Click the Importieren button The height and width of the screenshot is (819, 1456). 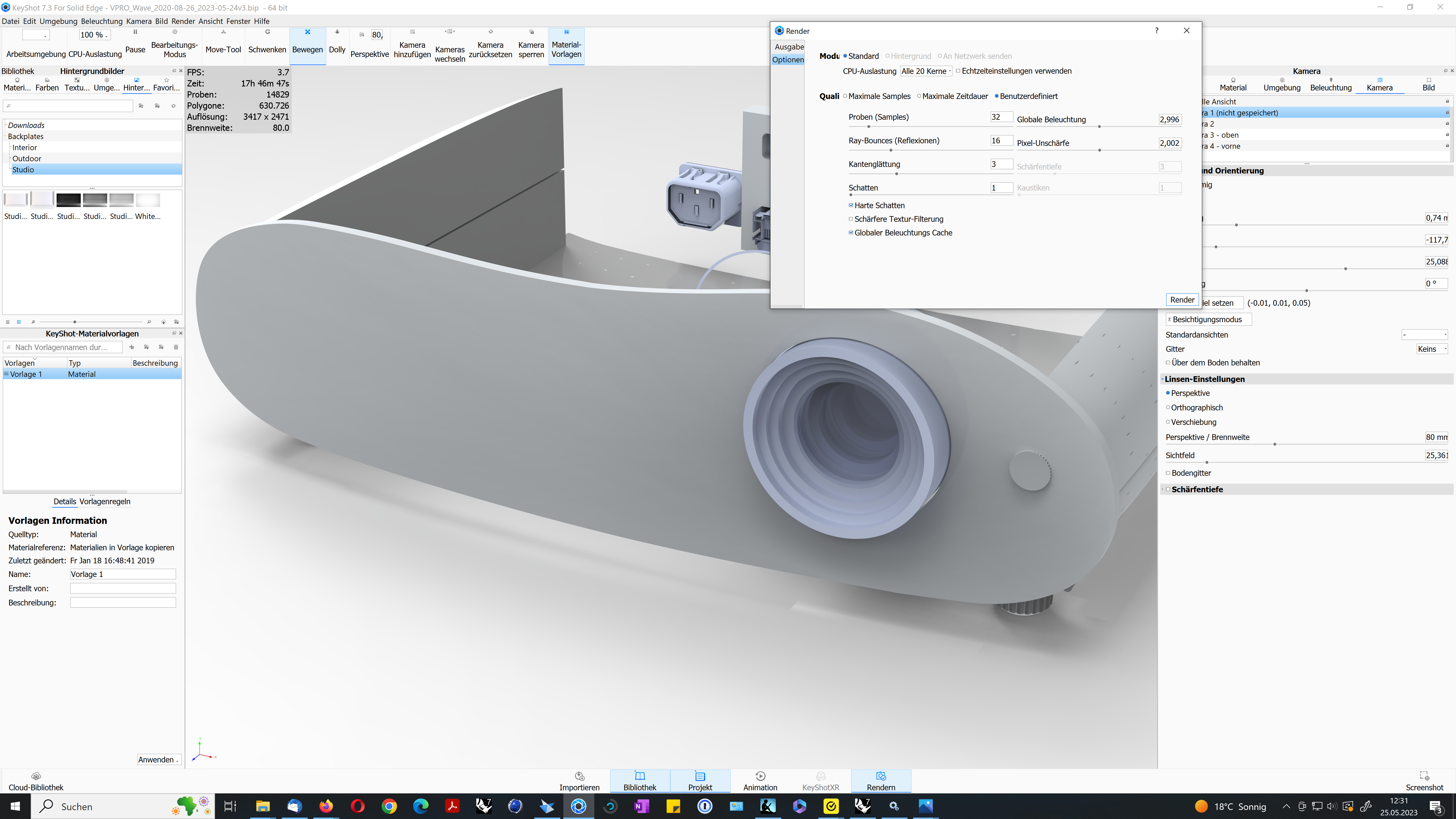coord(579,781)
